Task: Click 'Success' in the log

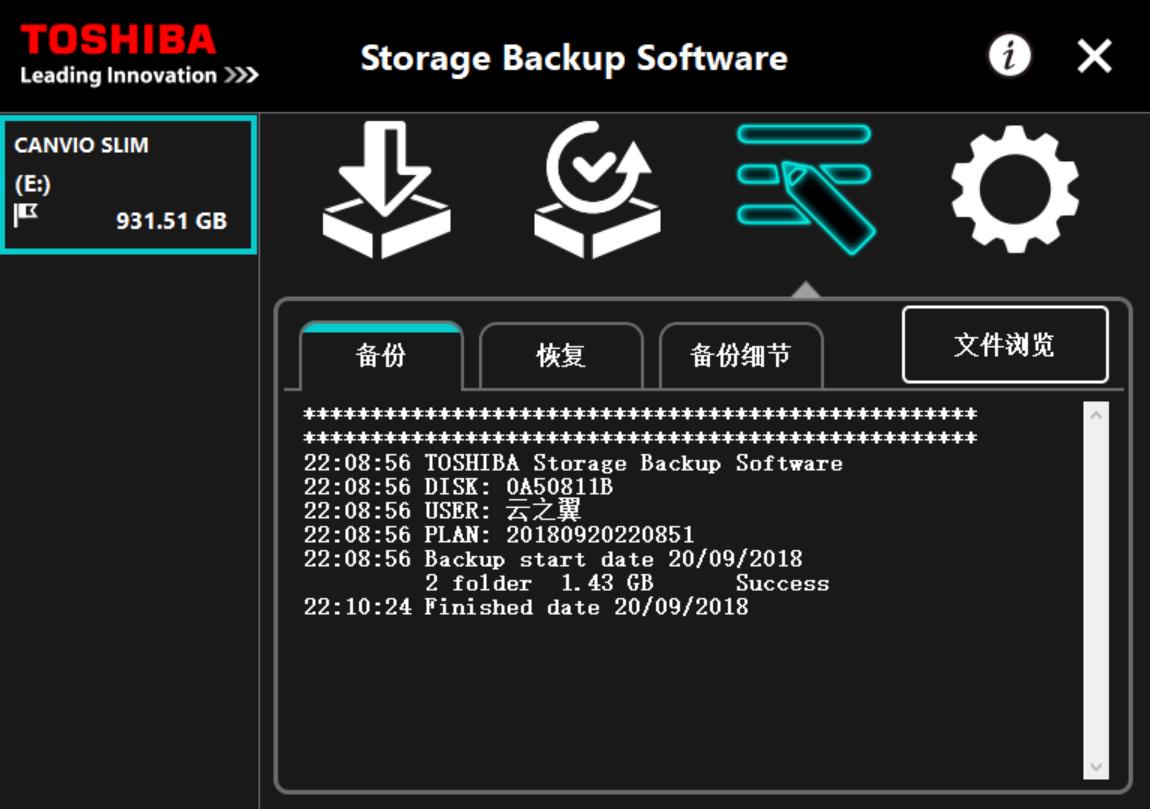Action: tap(783, 583)
